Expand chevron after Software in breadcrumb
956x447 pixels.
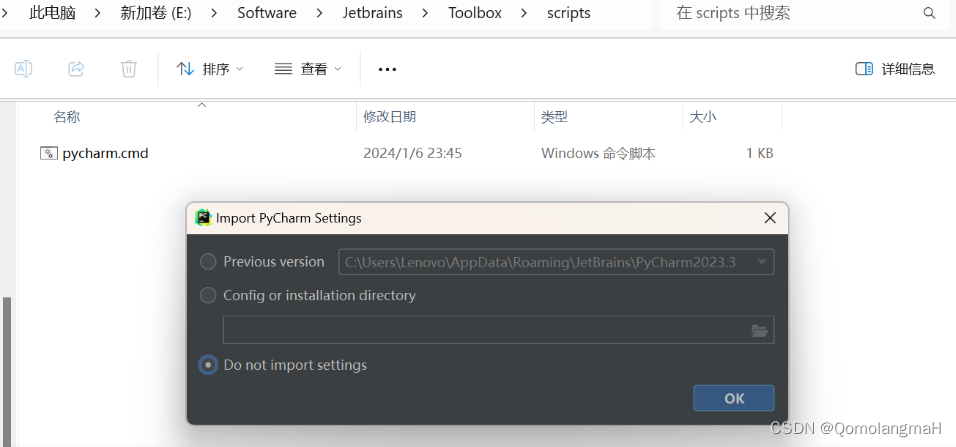click(320, 13)
